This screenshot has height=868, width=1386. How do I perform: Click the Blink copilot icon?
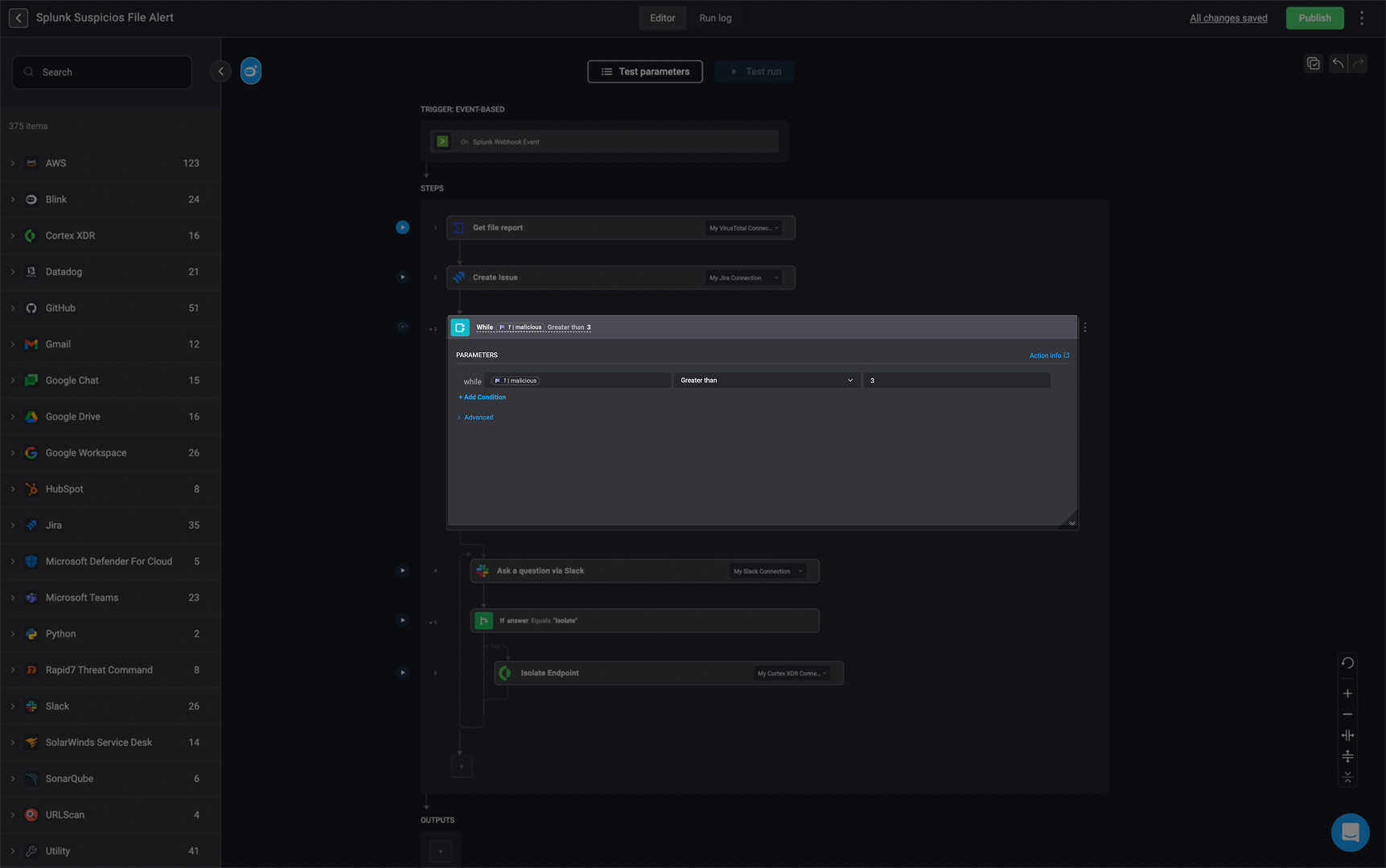click(x=251, y=72)
